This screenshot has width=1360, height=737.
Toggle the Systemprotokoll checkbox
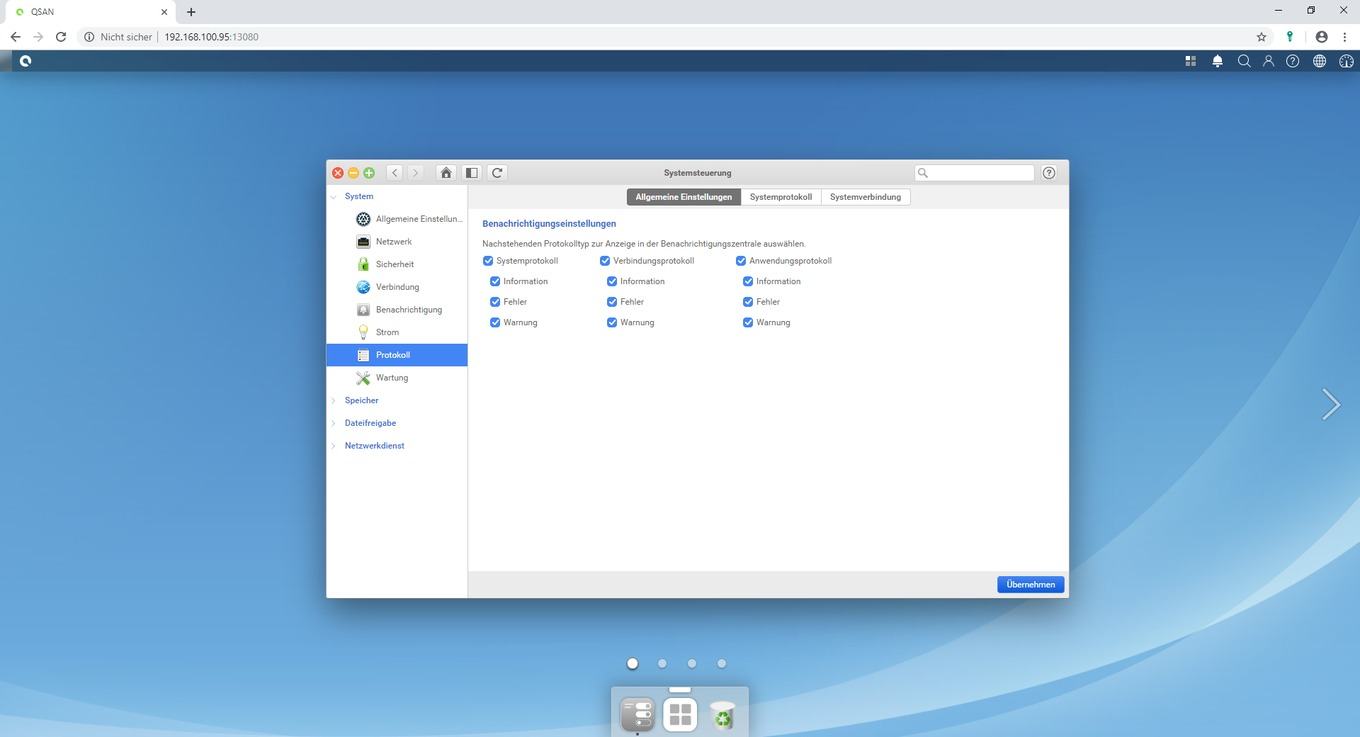coord(488,261)
